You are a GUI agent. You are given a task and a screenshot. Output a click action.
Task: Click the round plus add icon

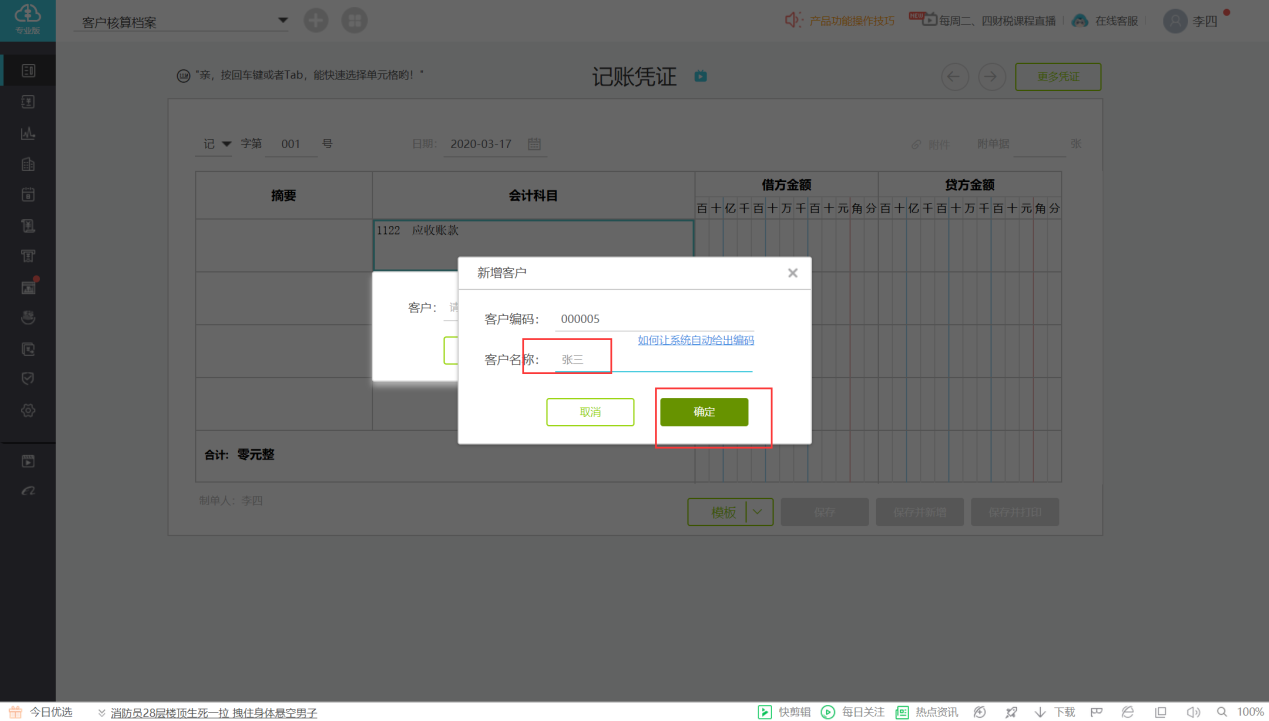click(316, 20)
